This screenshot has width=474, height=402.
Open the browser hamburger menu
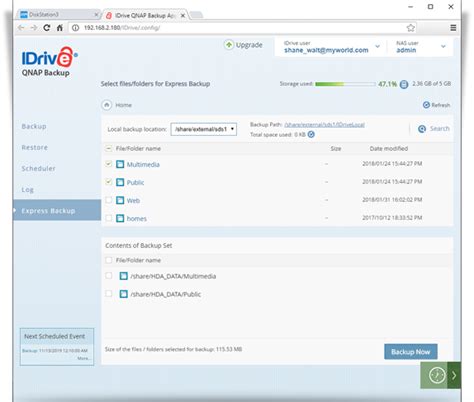click(453, 28)
